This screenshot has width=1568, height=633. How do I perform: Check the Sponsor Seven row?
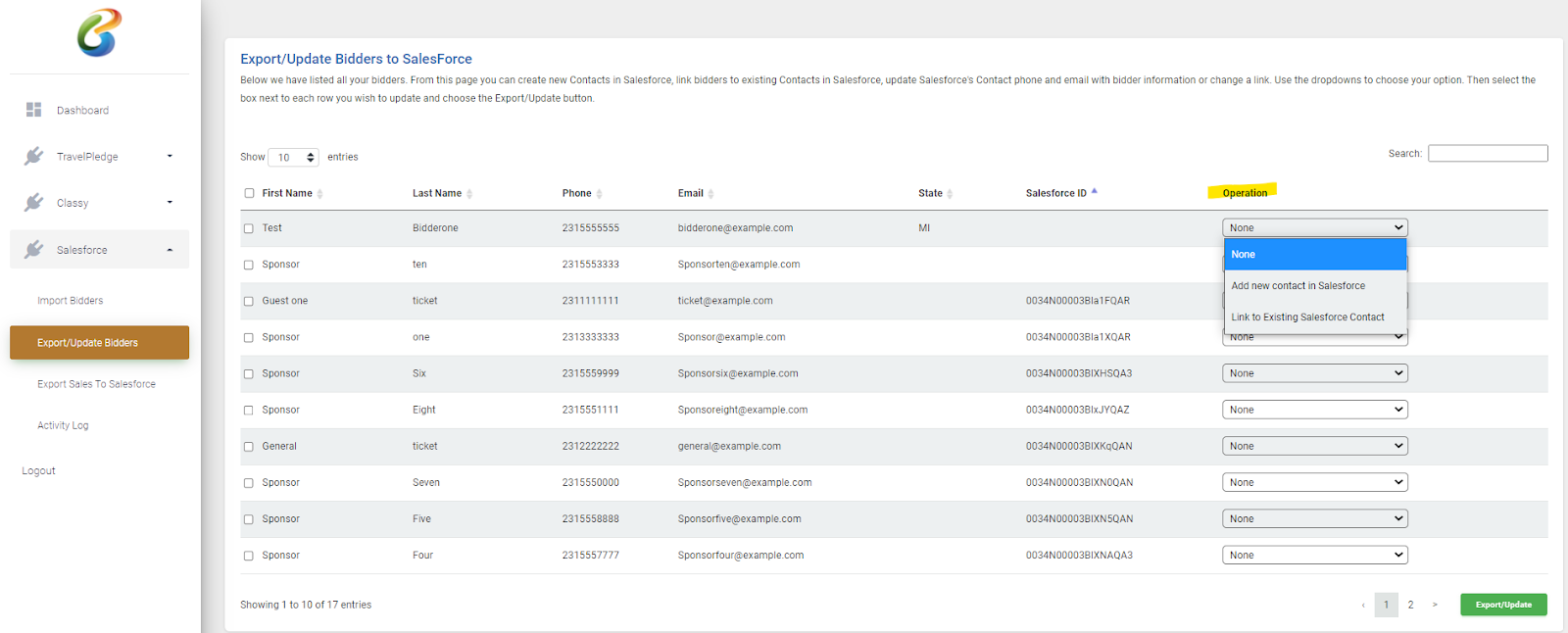[x=249, y=483]
